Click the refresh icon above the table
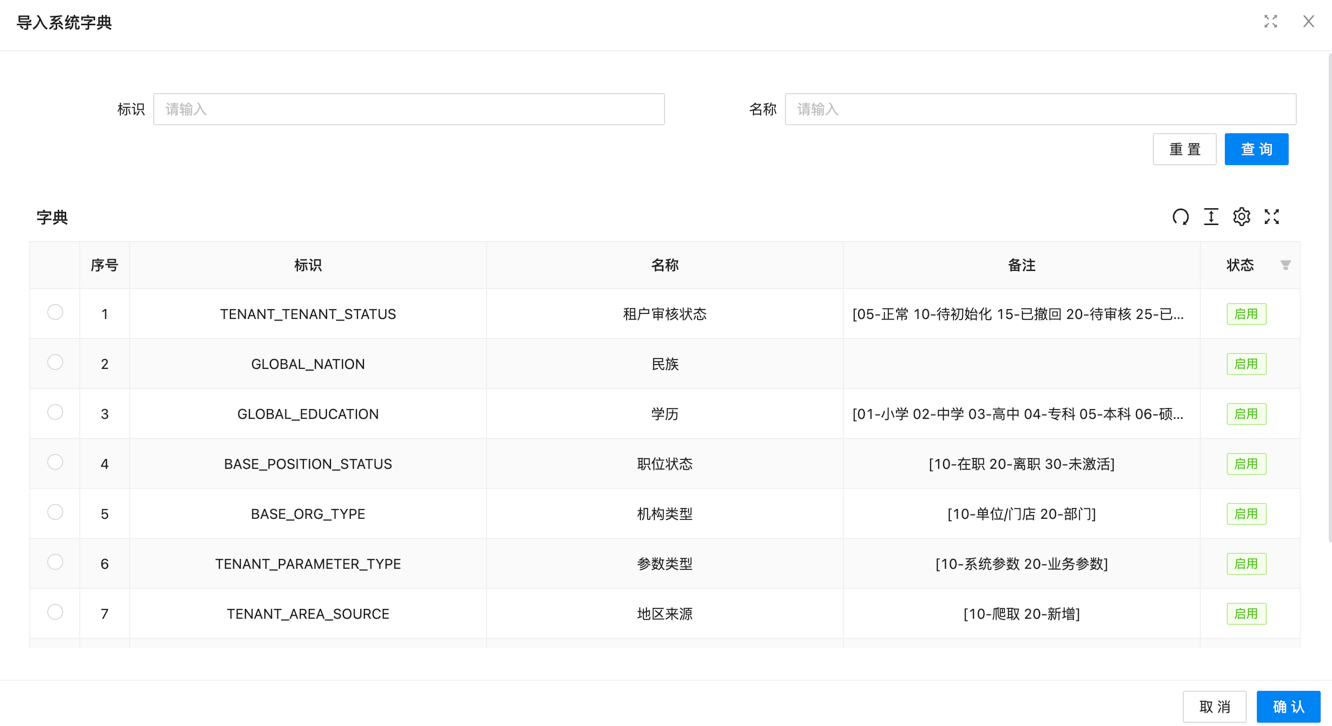Screen dimensions: 1332x726 click(x=1180, y=217)
